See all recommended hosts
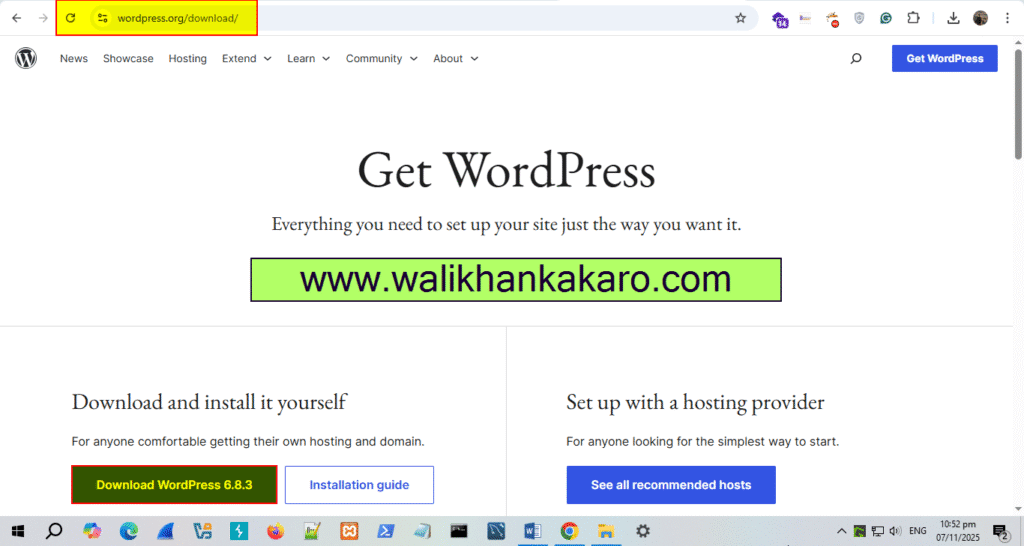Screen dimensions: 1024x546 [671, 485]
